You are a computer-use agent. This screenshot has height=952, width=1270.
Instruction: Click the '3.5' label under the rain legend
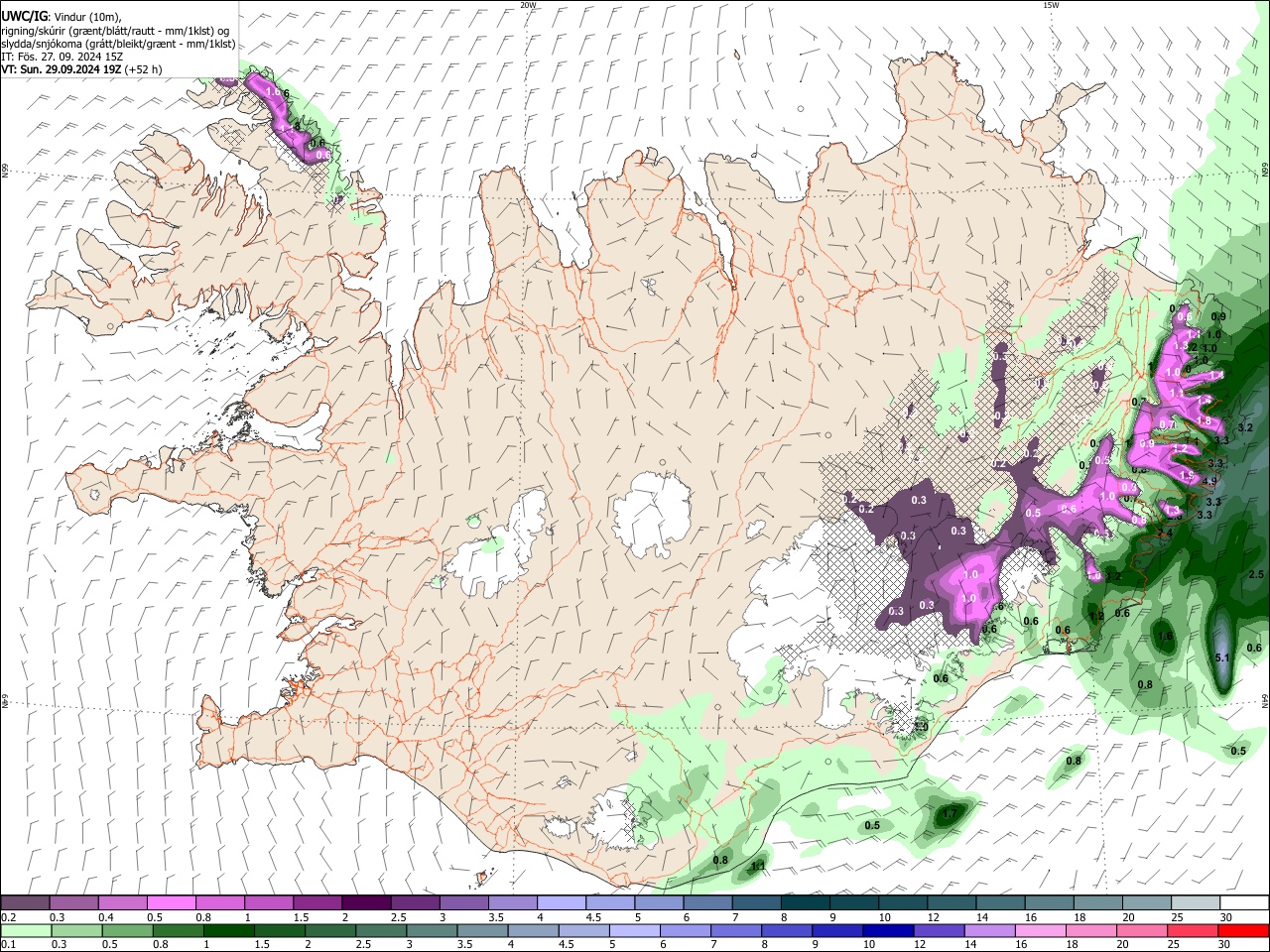[x=464, y=945]
